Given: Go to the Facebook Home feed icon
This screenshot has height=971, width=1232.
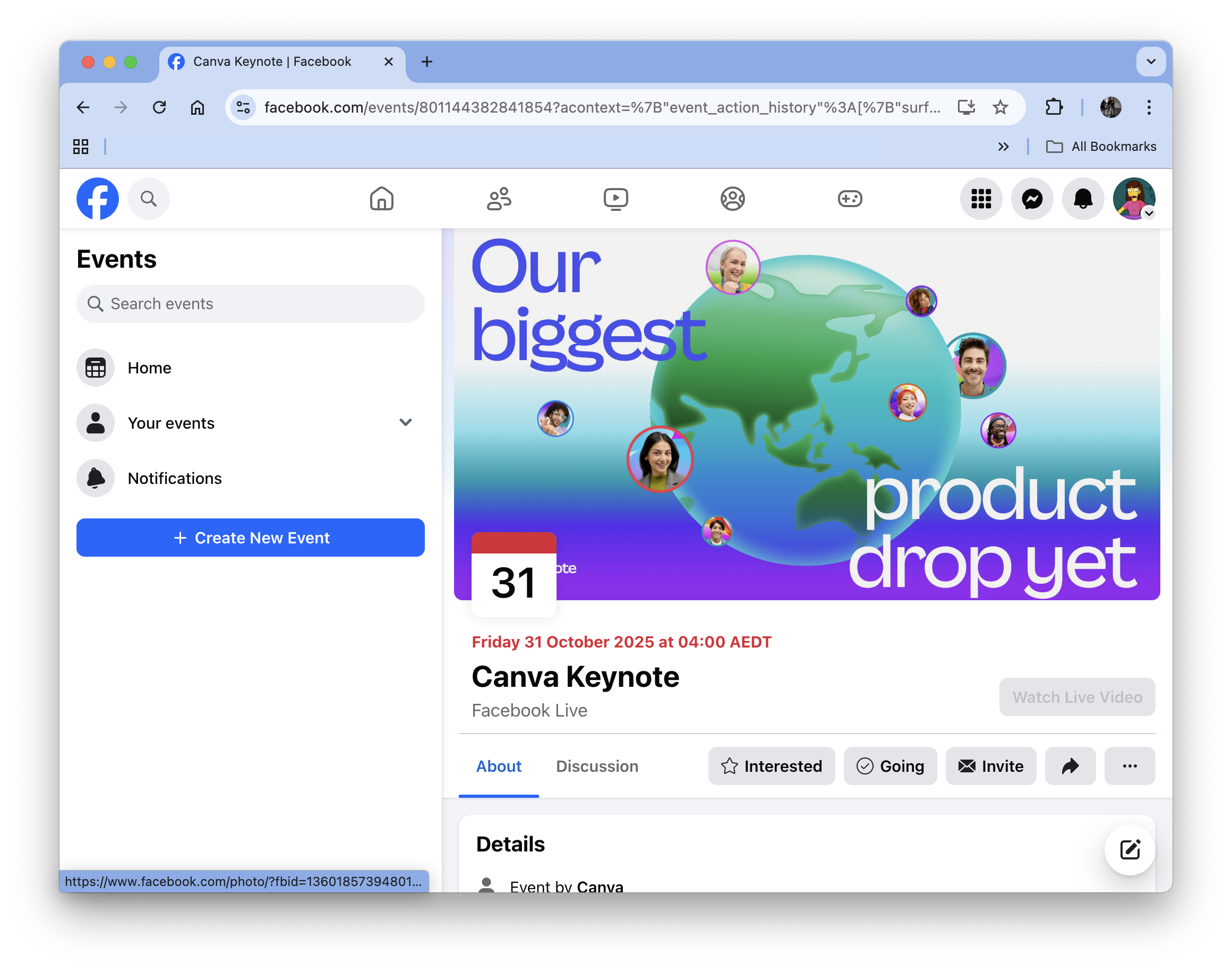Looking at the screenshot, I should 381,199.
